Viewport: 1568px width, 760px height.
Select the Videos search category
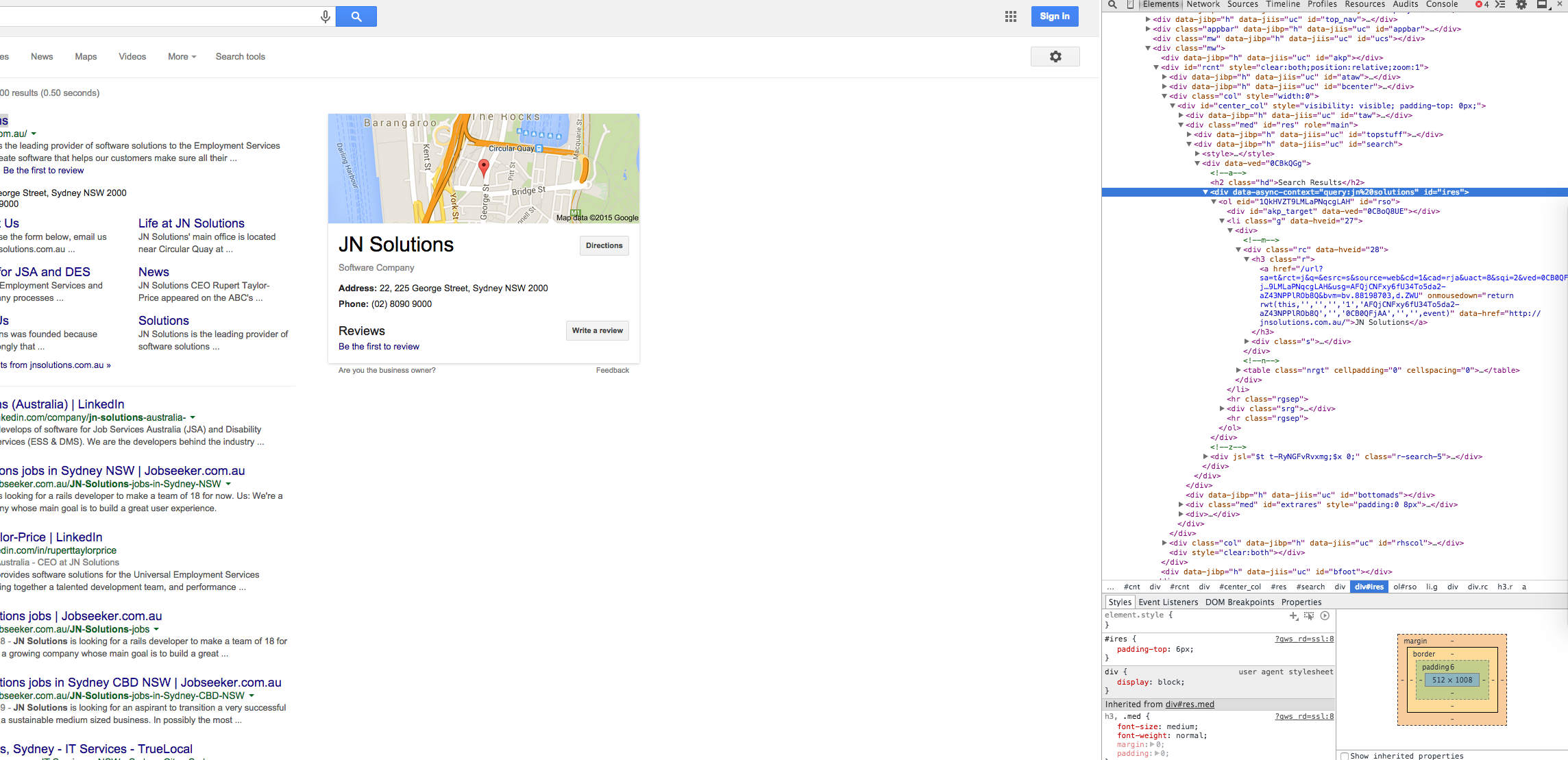point(132,57)
